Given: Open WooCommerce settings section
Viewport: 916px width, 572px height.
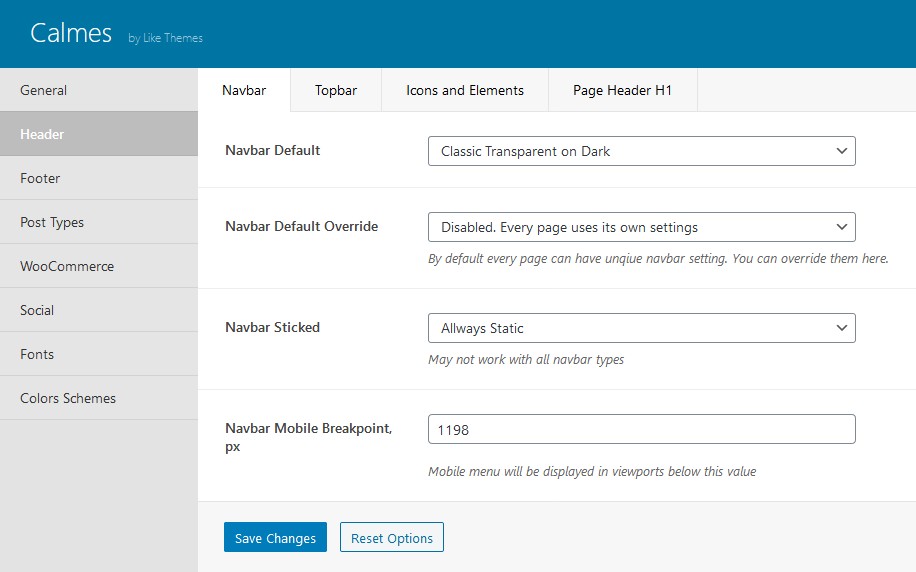Looking at the screenshot, I should pyautogui.click(x=99, y=266).
